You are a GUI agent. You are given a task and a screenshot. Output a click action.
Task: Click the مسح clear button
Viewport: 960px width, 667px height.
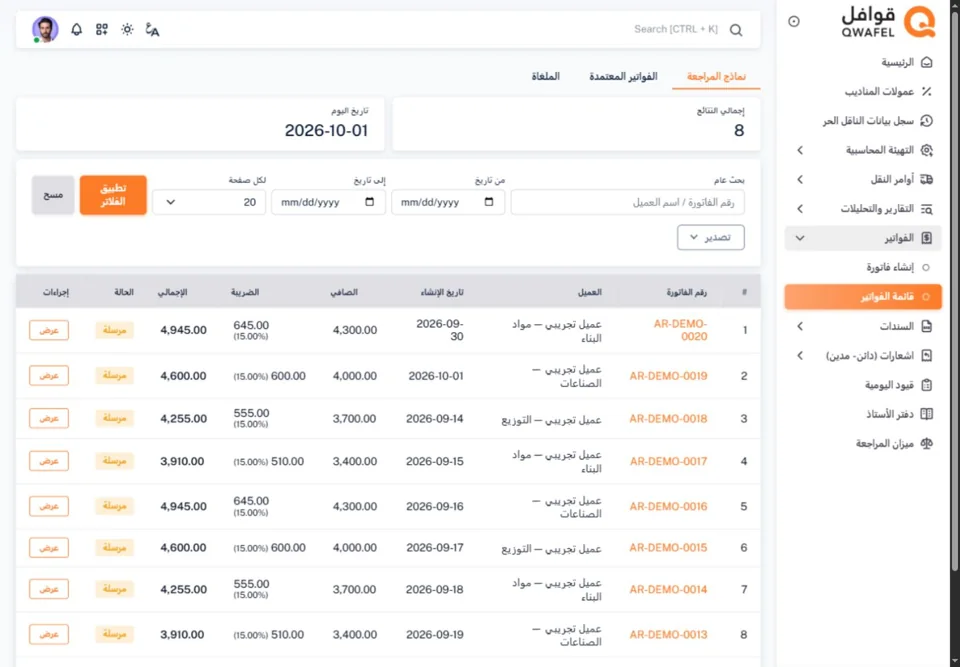[x=53, y=195]
